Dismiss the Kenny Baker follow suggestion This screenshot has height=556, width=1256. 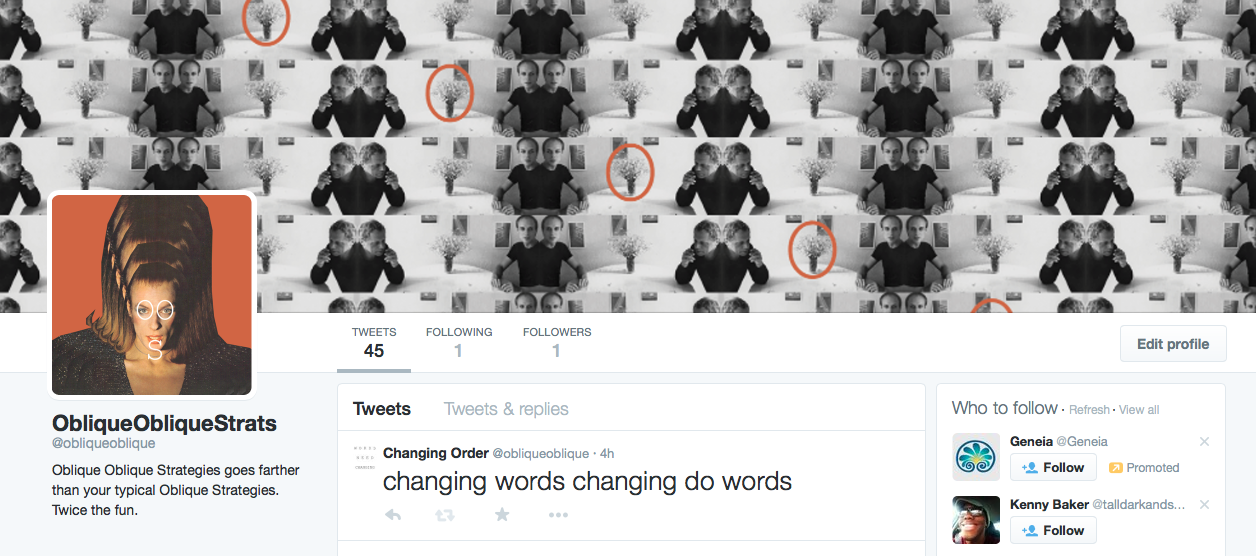pyautogui.click(x=1204, y=505)
